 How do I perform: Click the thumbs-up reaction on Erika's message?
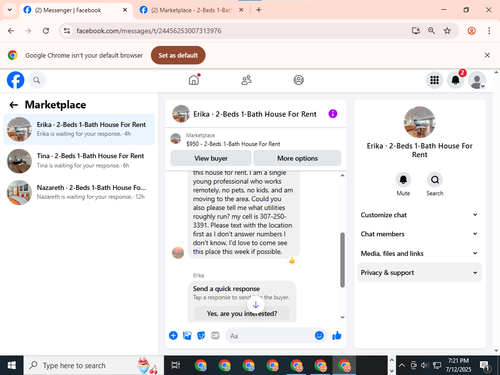pyautogui.click(x=292, y=260)
